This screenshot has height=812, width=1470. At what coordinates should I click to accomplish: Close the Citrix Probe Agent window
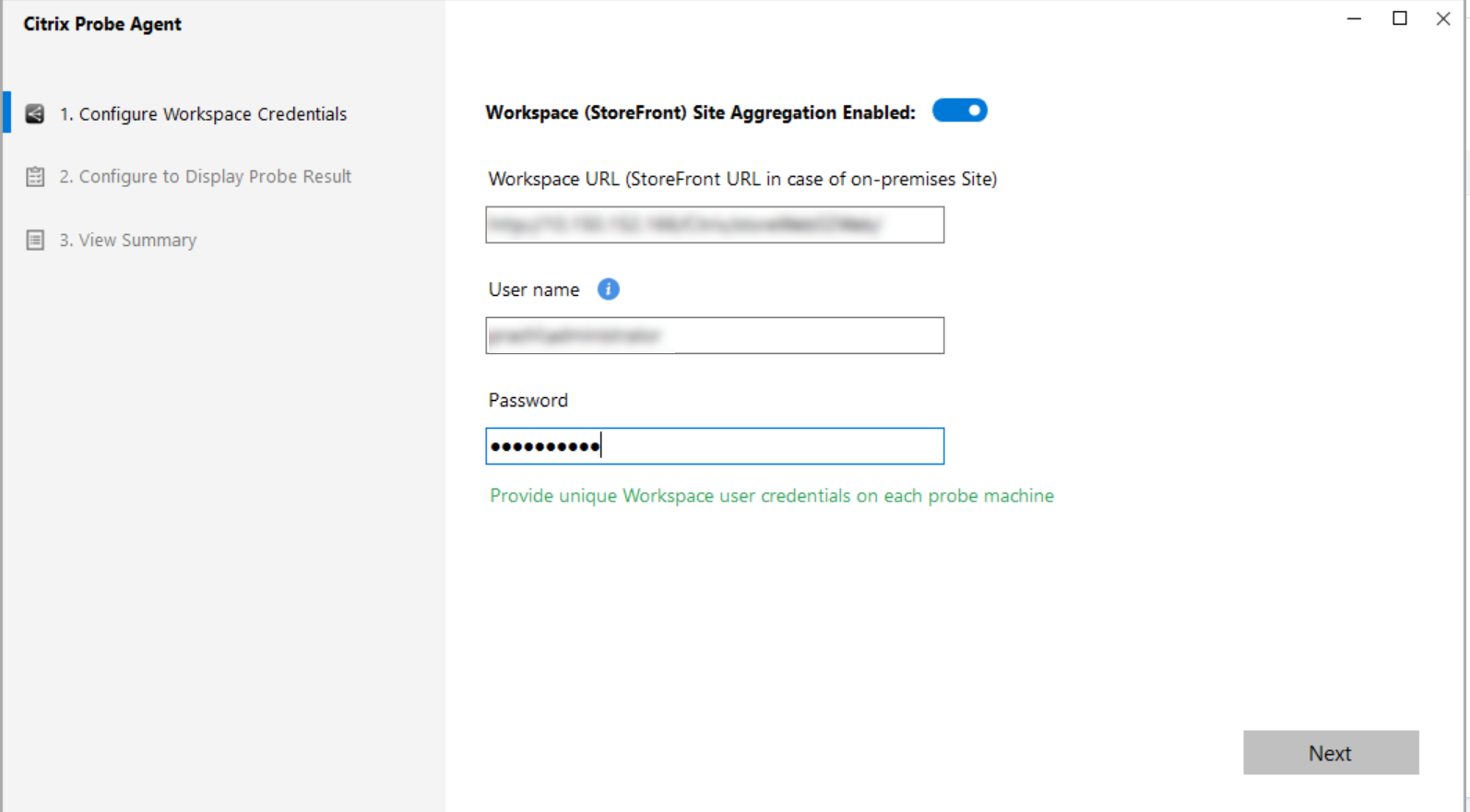click(1443, 18)
